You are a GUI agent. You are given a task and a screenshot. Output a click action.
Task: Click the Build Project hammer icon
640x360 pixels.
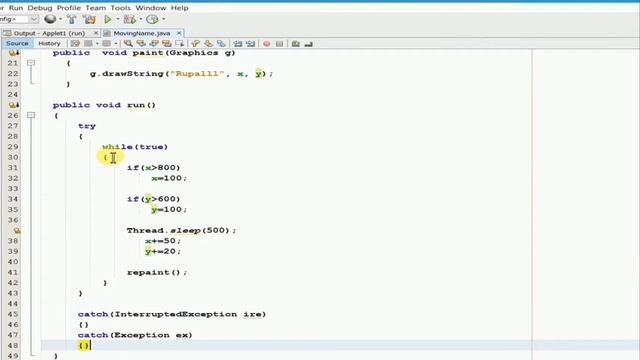pyautogui.click(x=71, y=19)
